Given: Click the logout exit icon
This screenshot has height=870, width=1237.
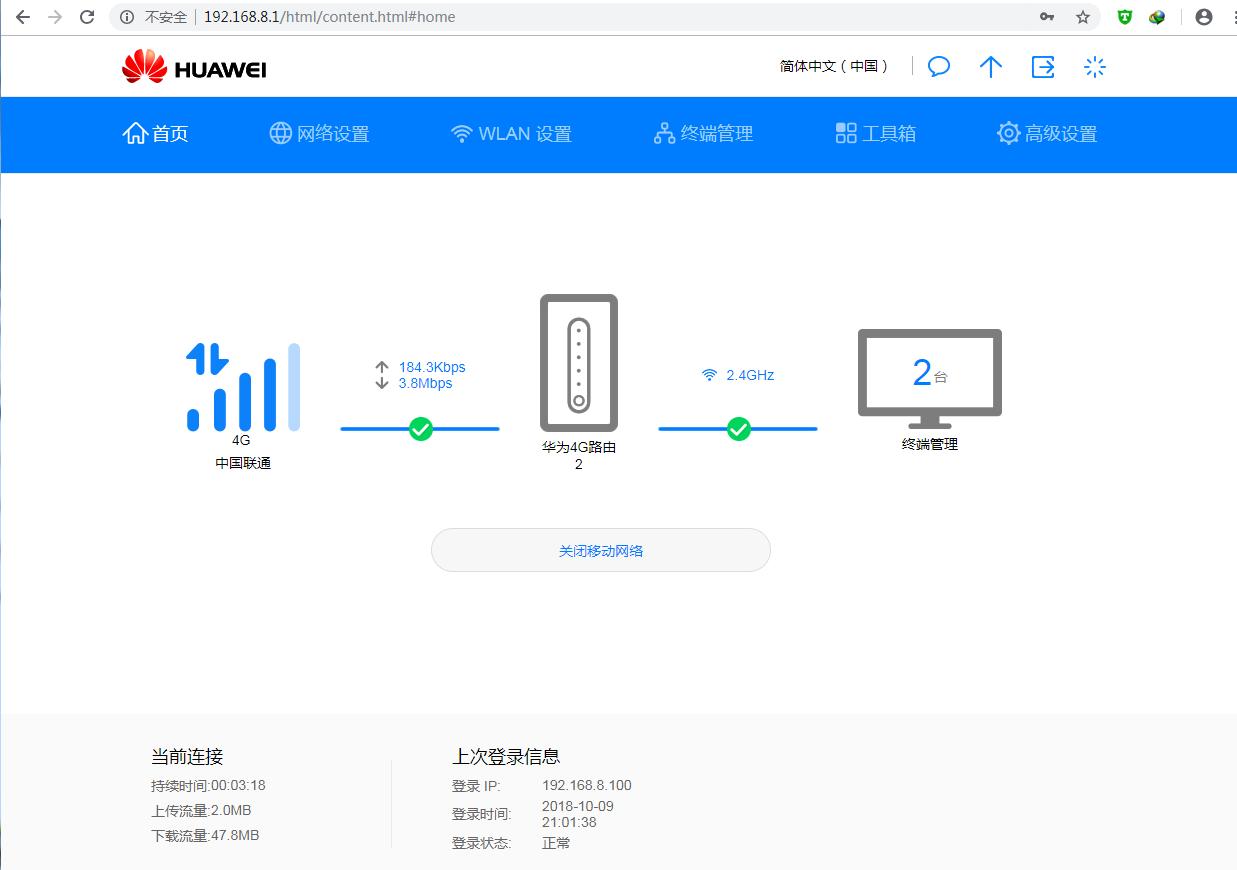Looking at the screenshot, I should (x=1043, y=67).
